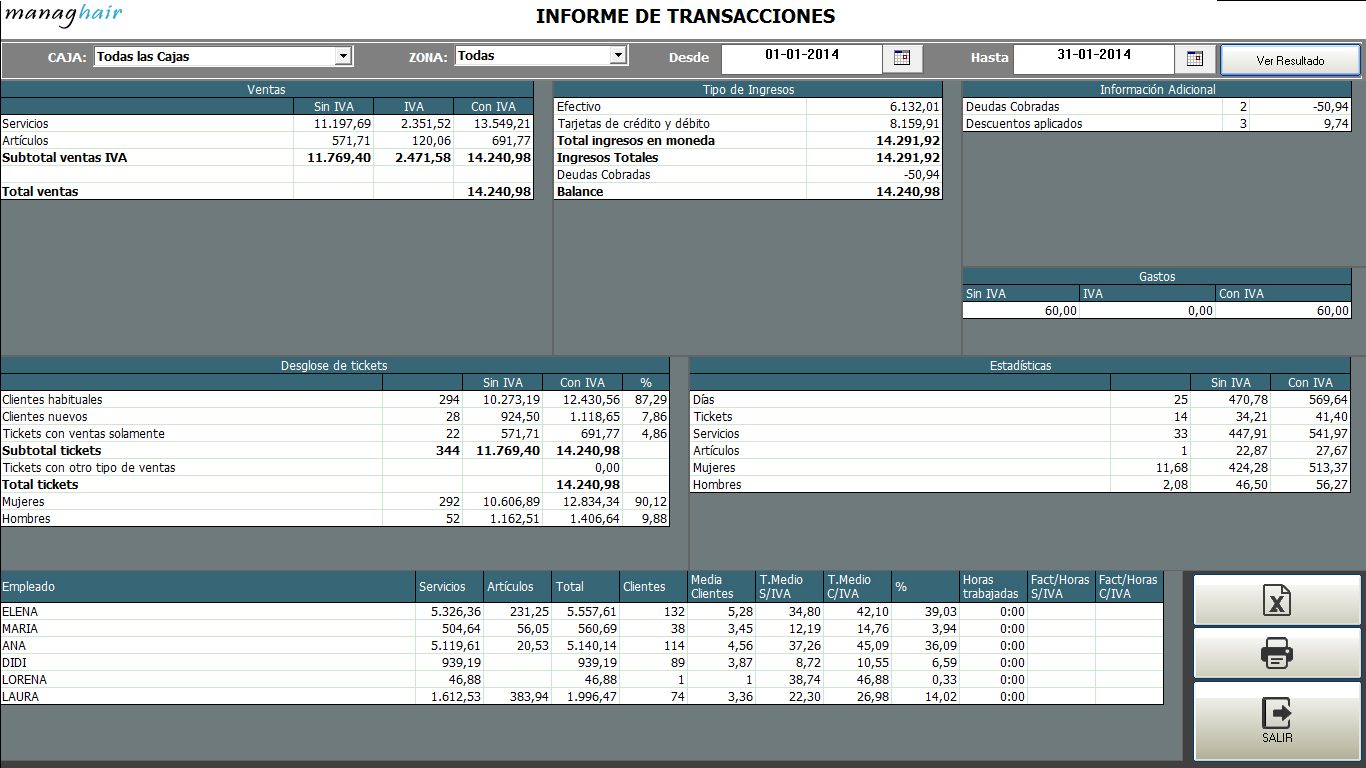Screen dimensions: 1366x768
Task: Expand the ZONA dropdown arrow
Action: pyautogui.click(x=618, y=56)
